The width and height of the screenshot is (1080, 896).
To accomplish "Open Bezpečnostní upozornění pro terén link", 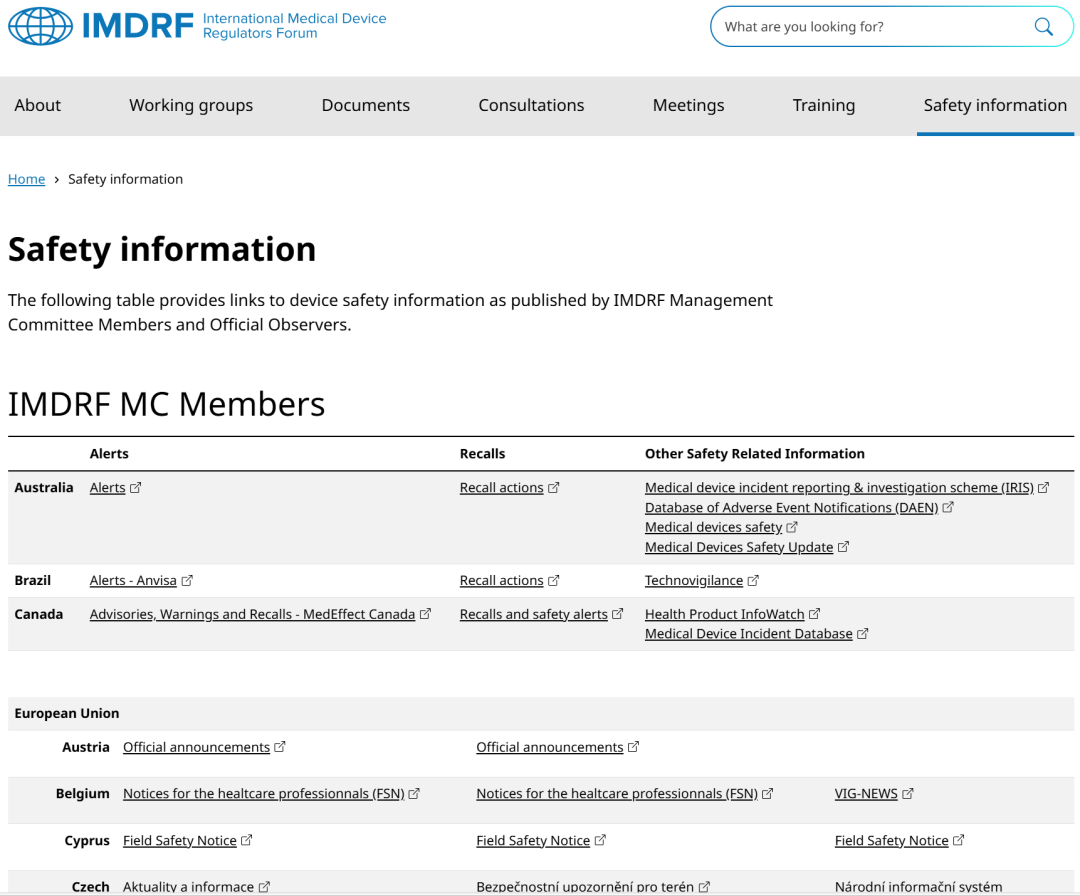I will point(585,887).
